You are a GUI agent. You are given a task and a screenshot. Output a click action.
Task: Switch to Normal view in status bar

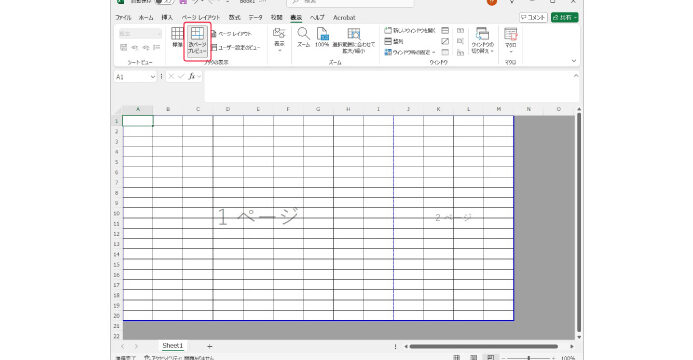point(457,358)
